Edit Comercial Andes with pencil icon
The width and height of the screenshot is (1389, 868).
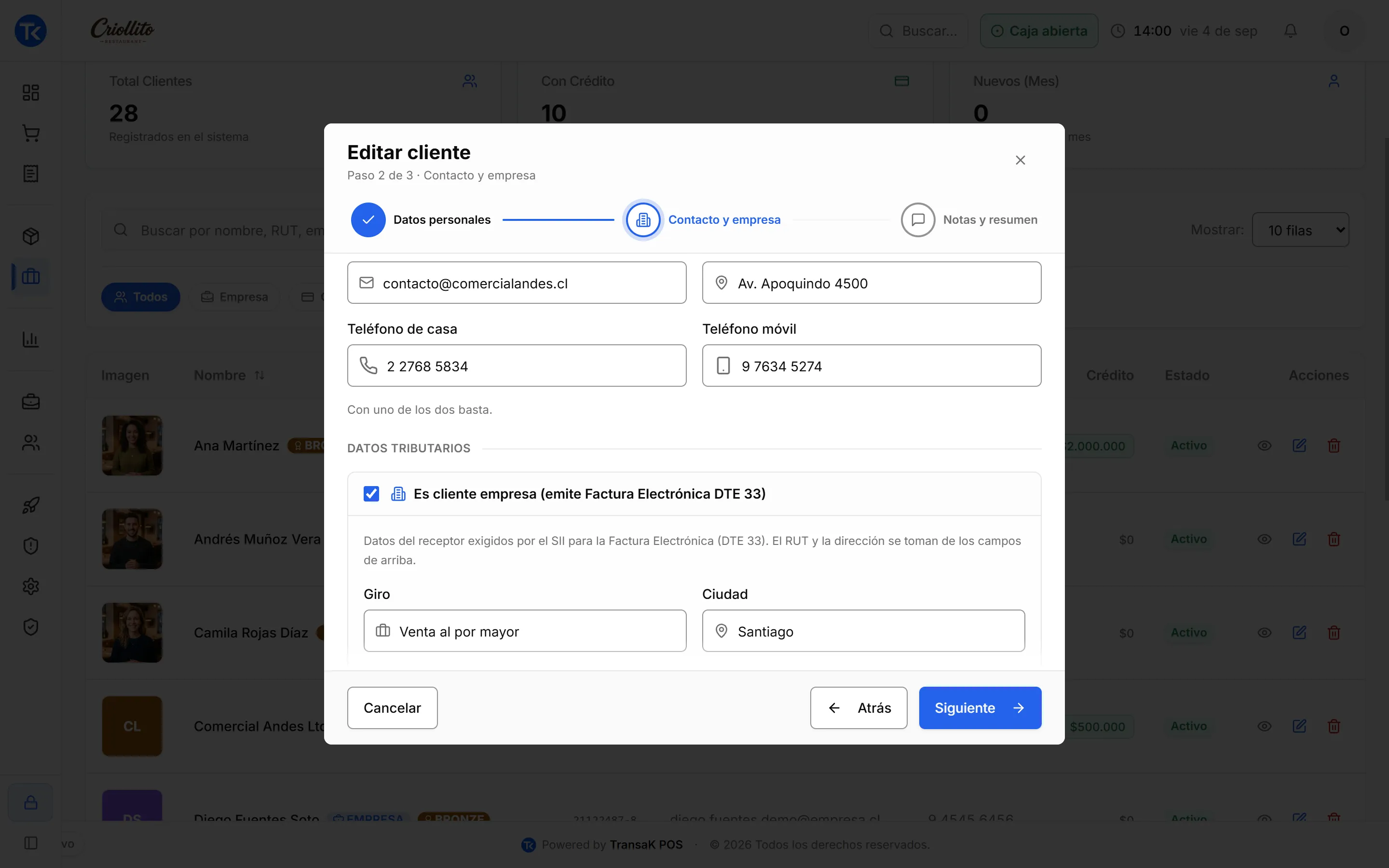[x=1299, y=726]
